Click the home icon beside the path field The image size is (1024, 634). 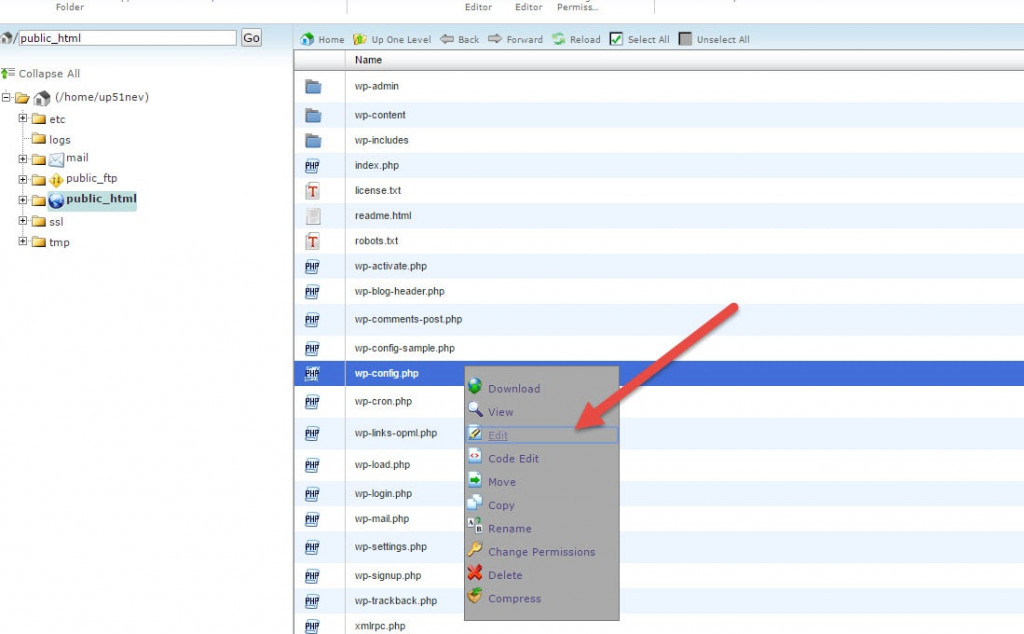point(6,38)
